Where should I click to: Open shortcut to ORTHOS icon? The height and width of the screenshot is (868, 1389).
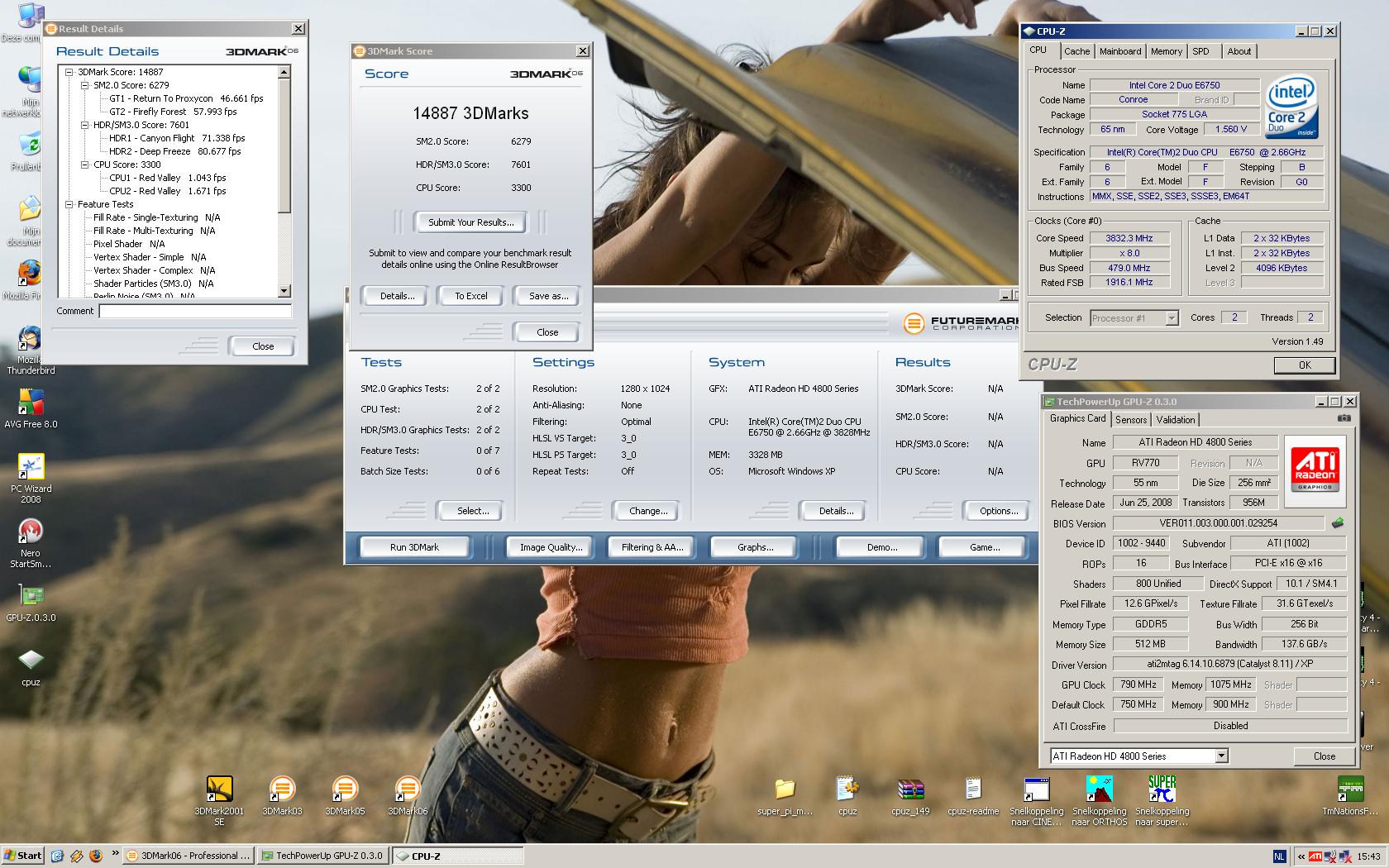pos(1099,790)
